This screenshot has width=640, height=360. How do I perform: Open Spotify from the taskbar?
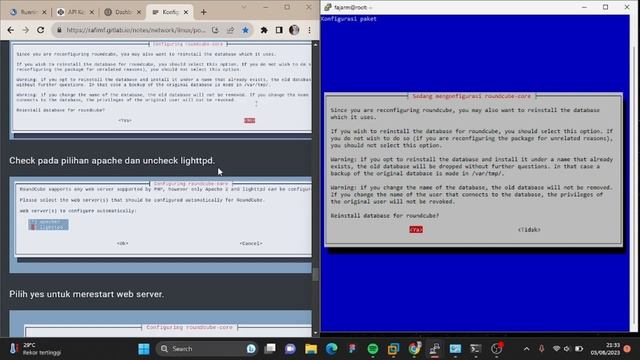click(373, 349)
